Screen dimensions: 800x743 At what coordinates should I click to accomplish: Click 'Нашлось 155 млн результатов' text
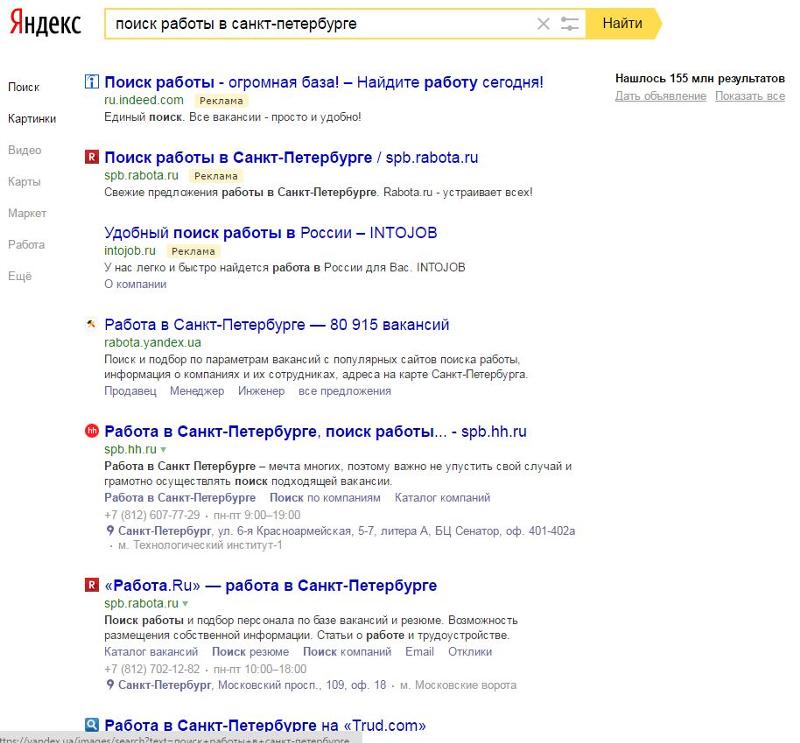[x=700, y=79]
